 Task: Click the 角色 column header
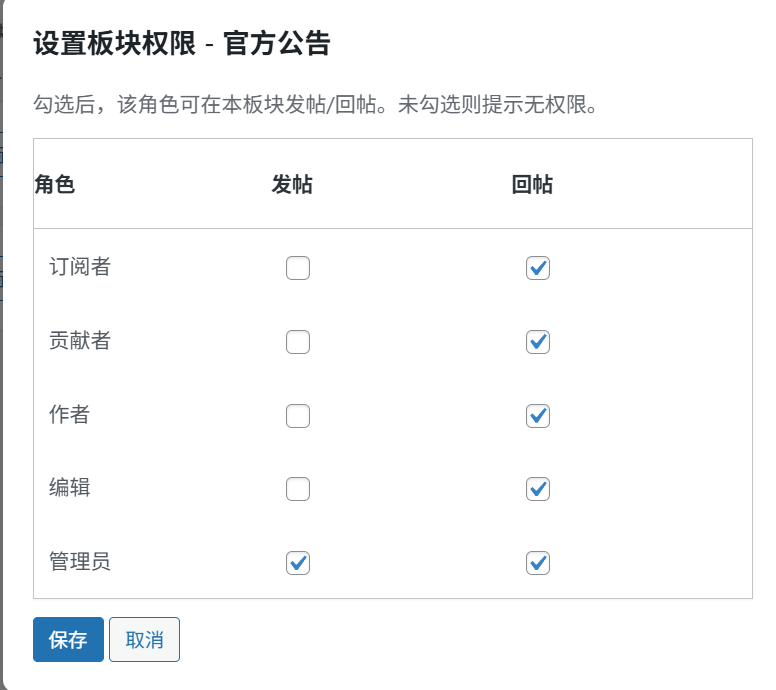[x=55, y=185]
